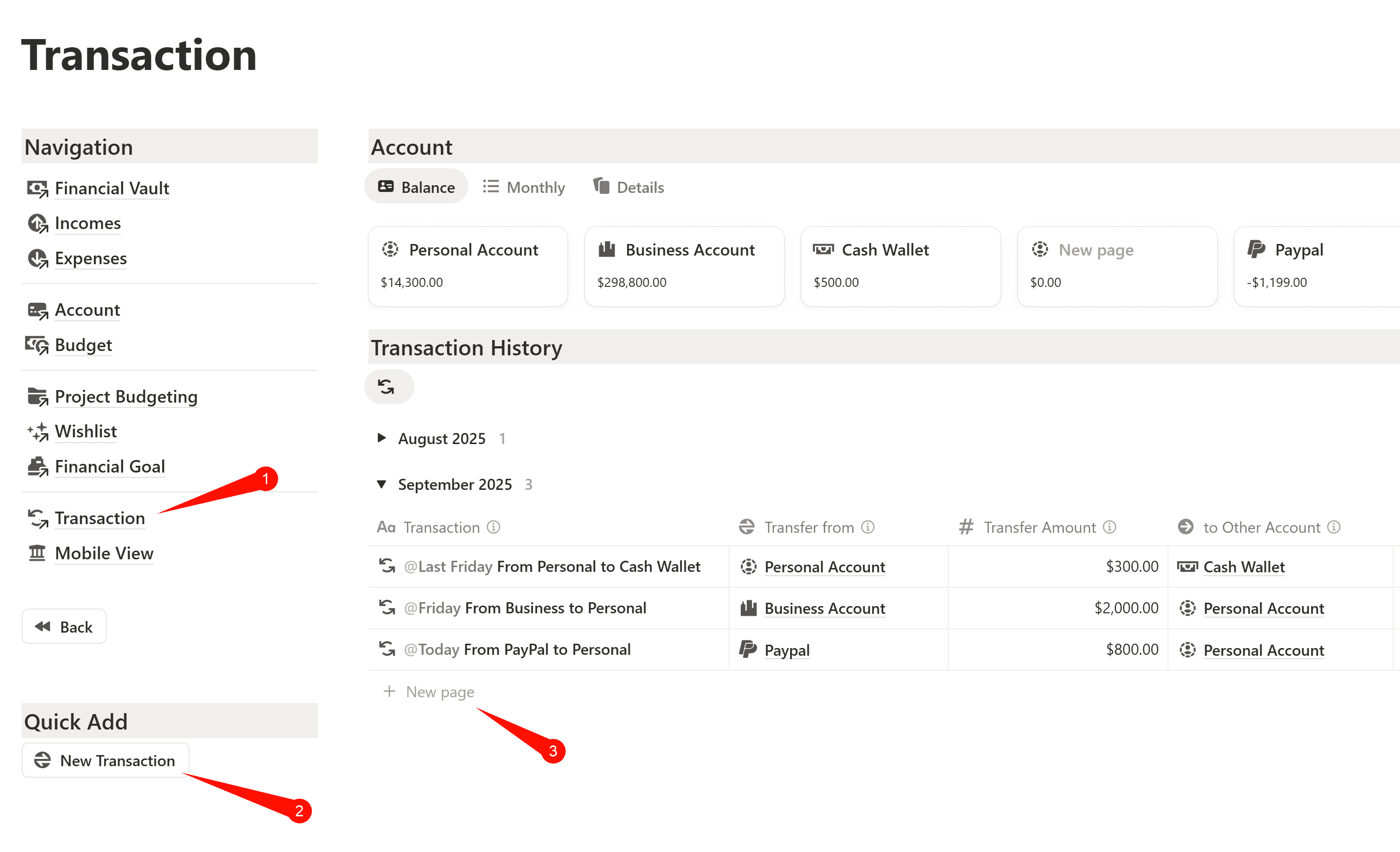Viewport: 1400px width, 852px height.
Task: Open the Financial Goal link
Action: tap(110, 467)
